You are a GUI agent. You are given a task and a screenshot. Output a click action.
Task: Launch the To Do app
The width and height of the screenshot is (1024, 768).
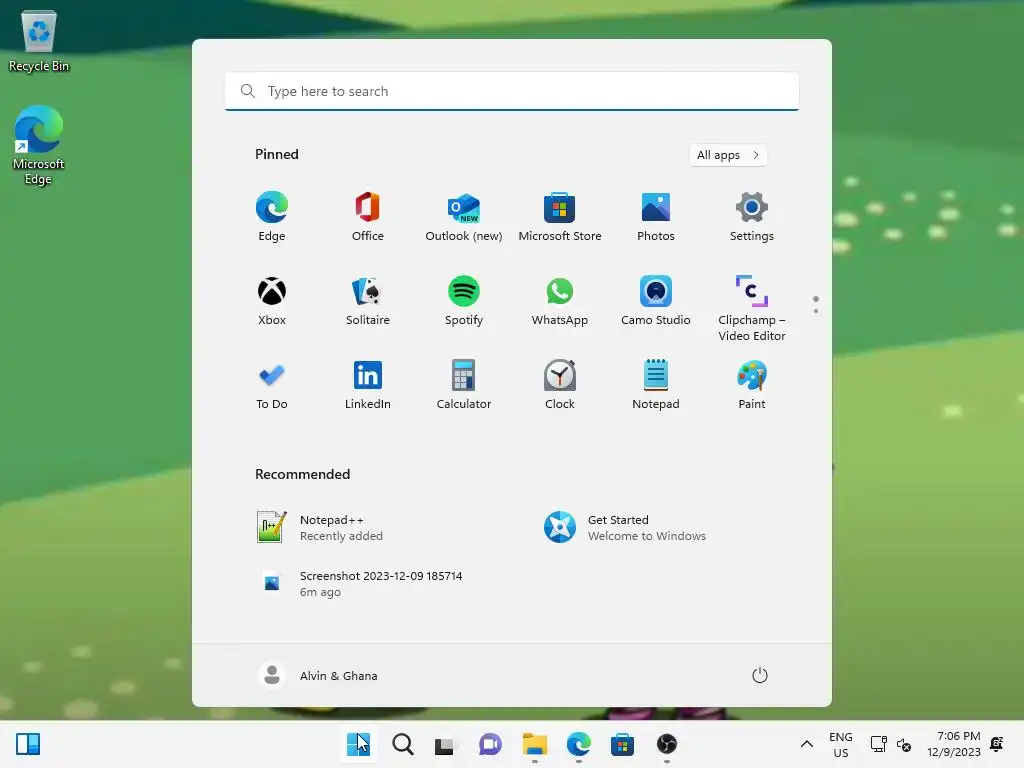(x=272, y=385)
